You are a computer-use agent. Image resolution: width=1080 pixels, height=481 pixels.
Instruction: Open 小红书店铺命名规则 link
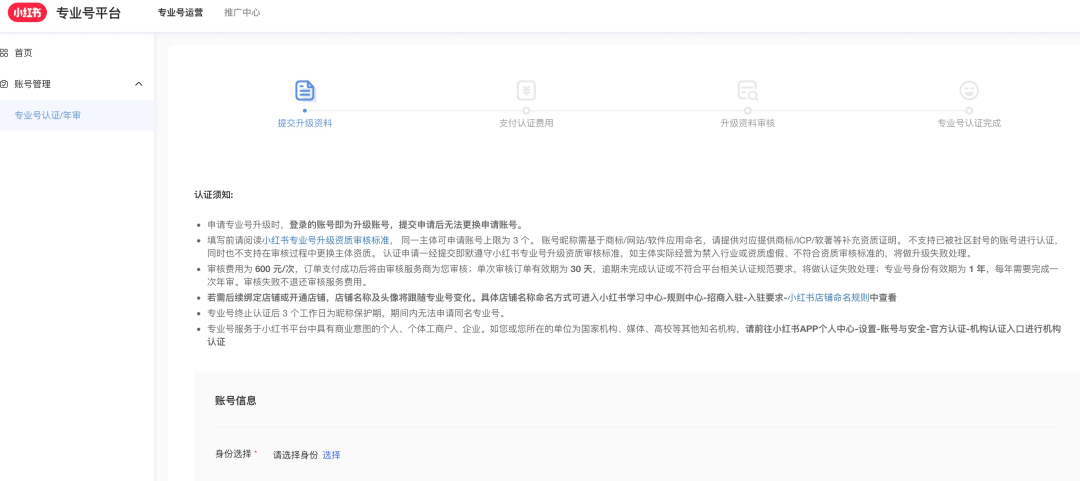[x=829, y=298]
